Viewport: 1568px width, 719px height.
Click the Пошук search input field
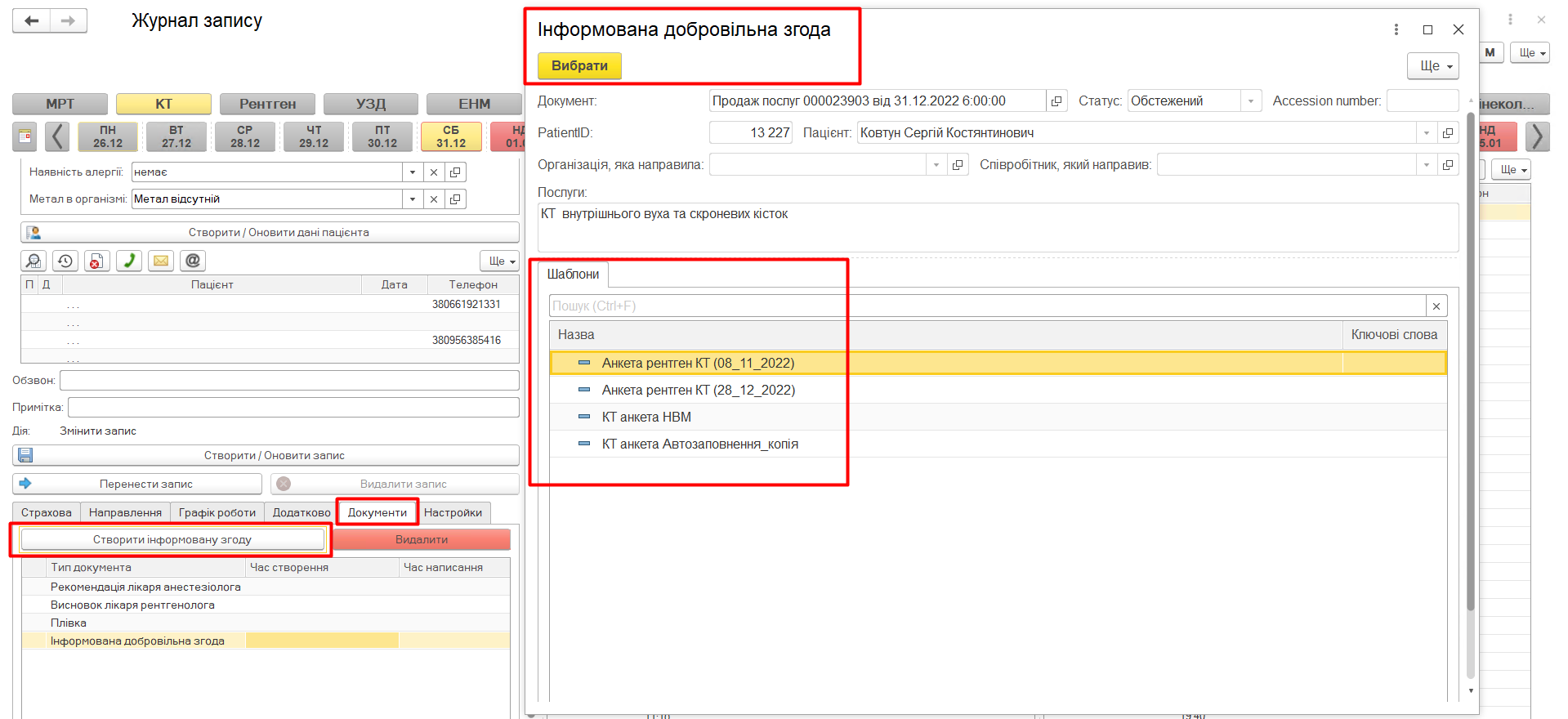pos(987,306)
